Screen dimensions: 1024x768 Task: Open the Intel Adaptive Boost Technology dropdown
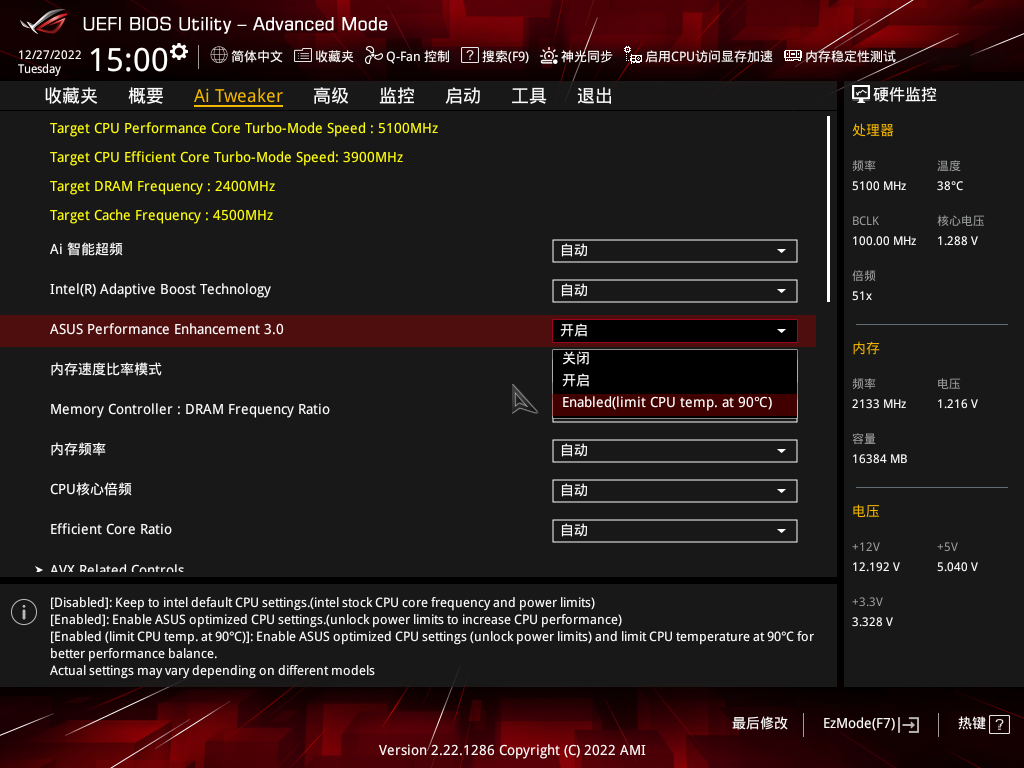tap(674, 291)
